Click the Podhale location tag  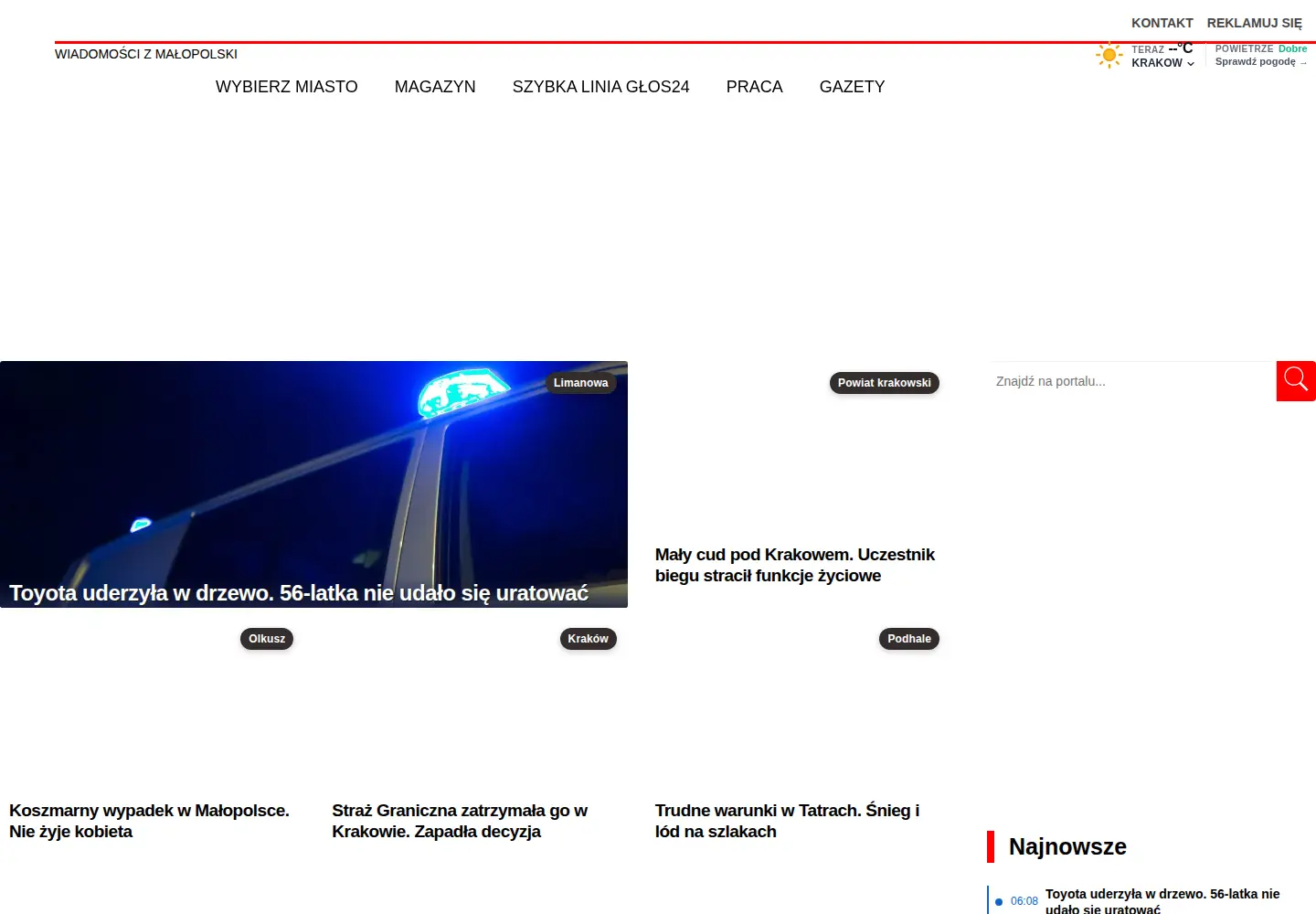(x=909, y=639)
